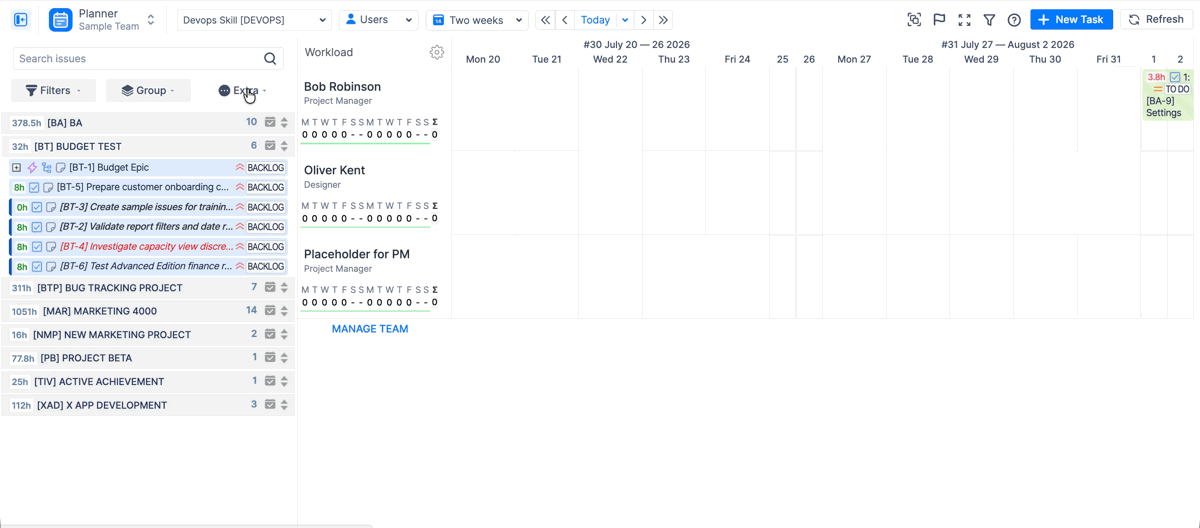Open the chevron dropdown next to Today
Image resolution: width=1200 pixels, height=528 pixels.
coord(625,20)
